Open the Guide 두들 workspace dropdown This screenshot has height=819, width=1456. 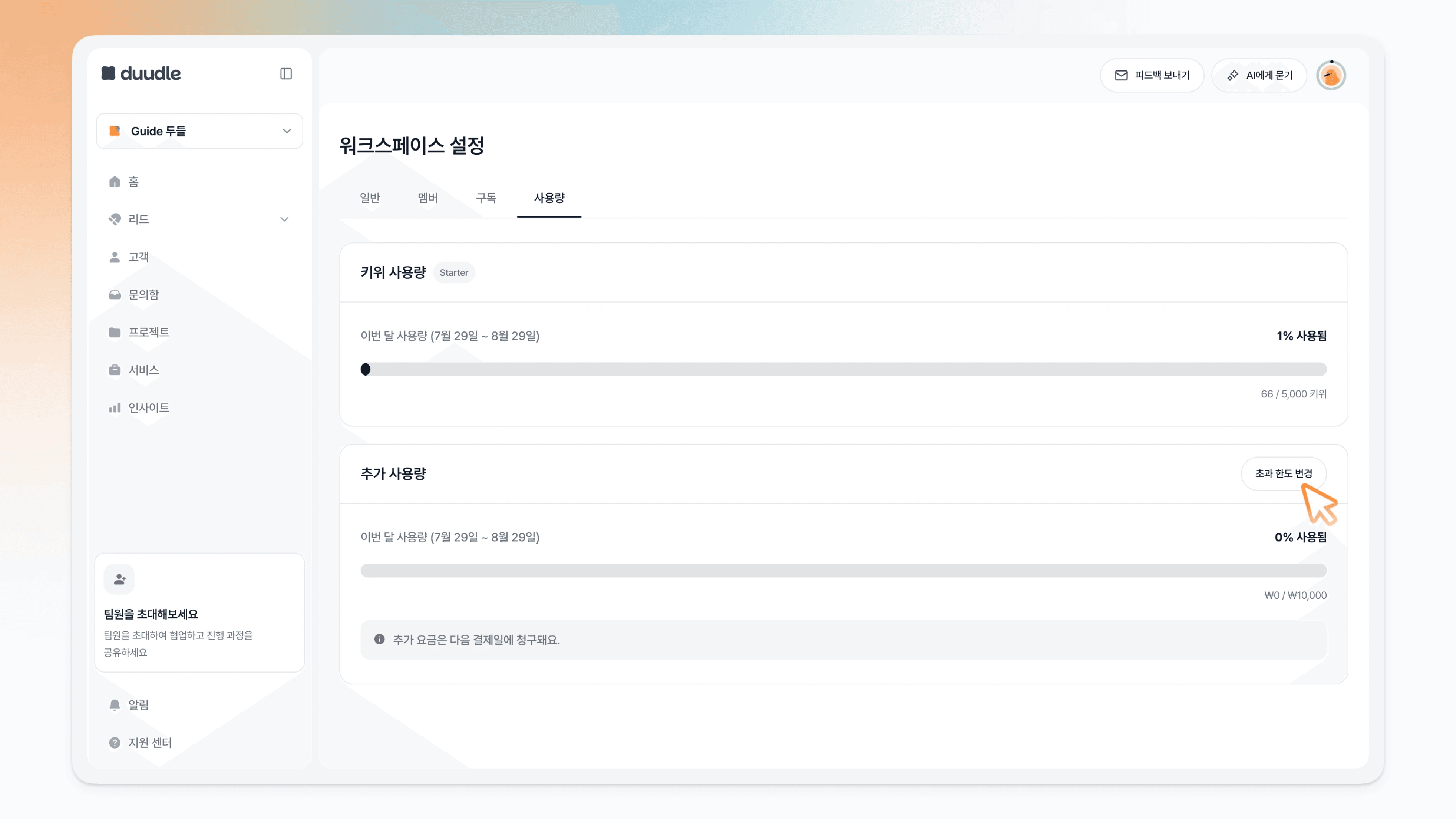pos(199,131)
